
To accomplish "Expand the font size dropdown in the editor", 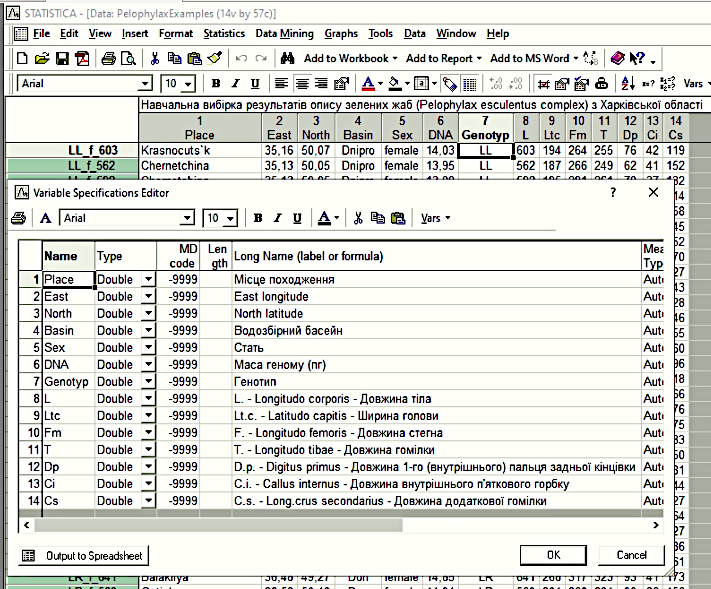I will 230,218.
